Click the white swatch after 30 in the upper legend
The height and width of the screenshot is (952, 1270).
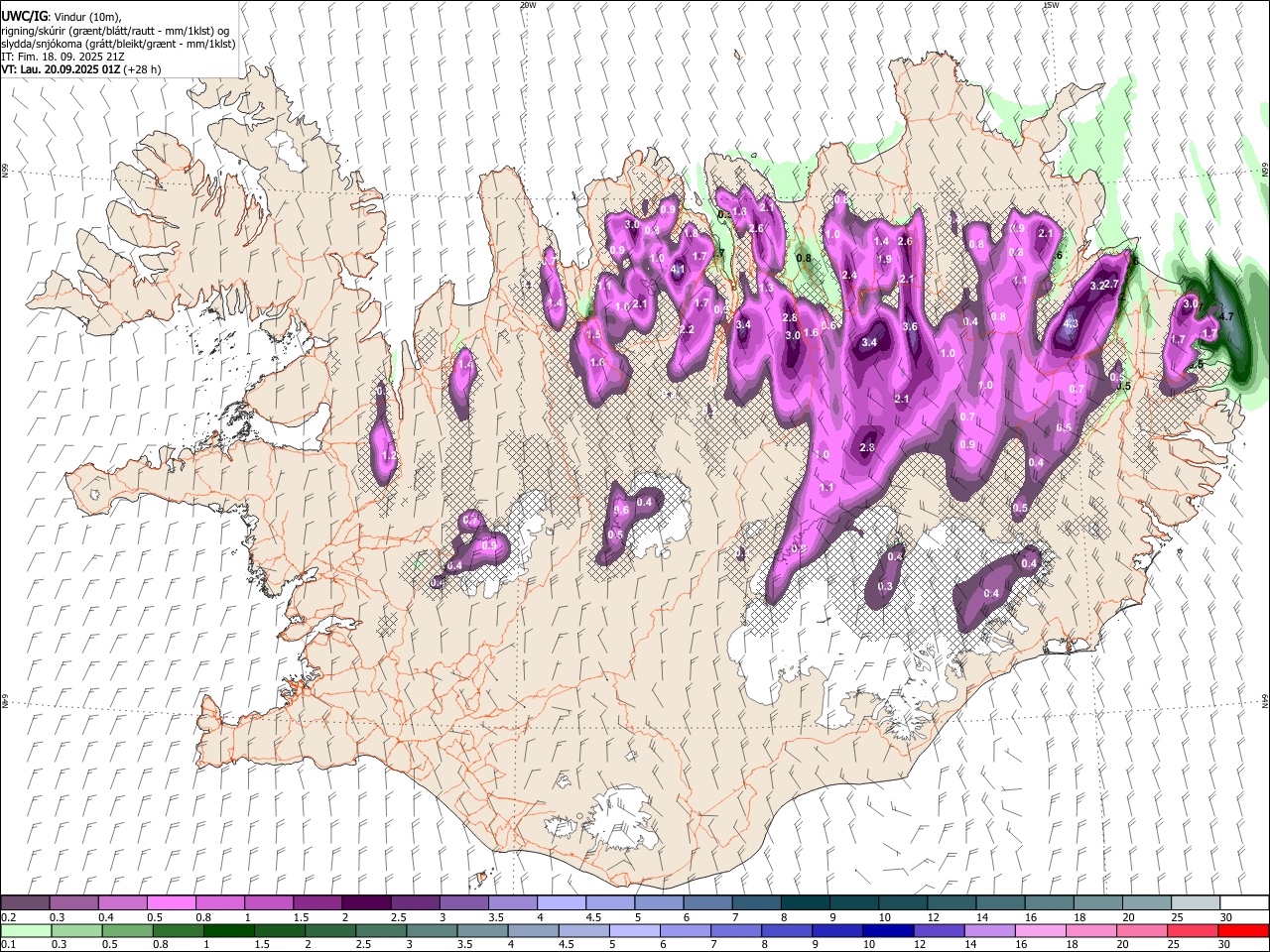pos(1244,903)
